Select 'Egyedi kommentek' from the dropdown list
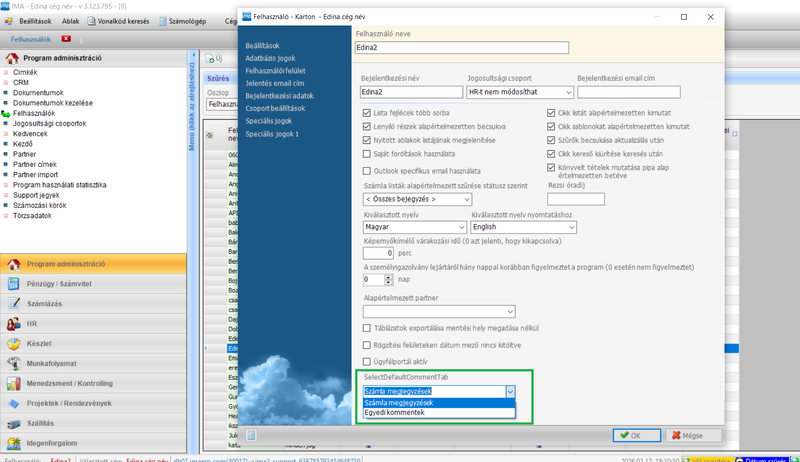Image resolution: width=800 pixels, height=462 pixels. click(395, 412)
